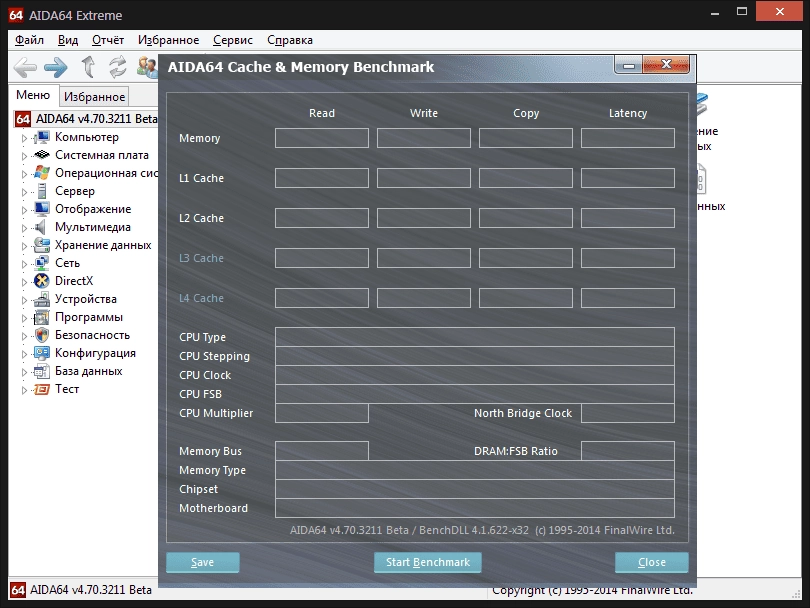Go up one level with the up arrow icon
Screen dimensions: 810x608
(88, 67)
